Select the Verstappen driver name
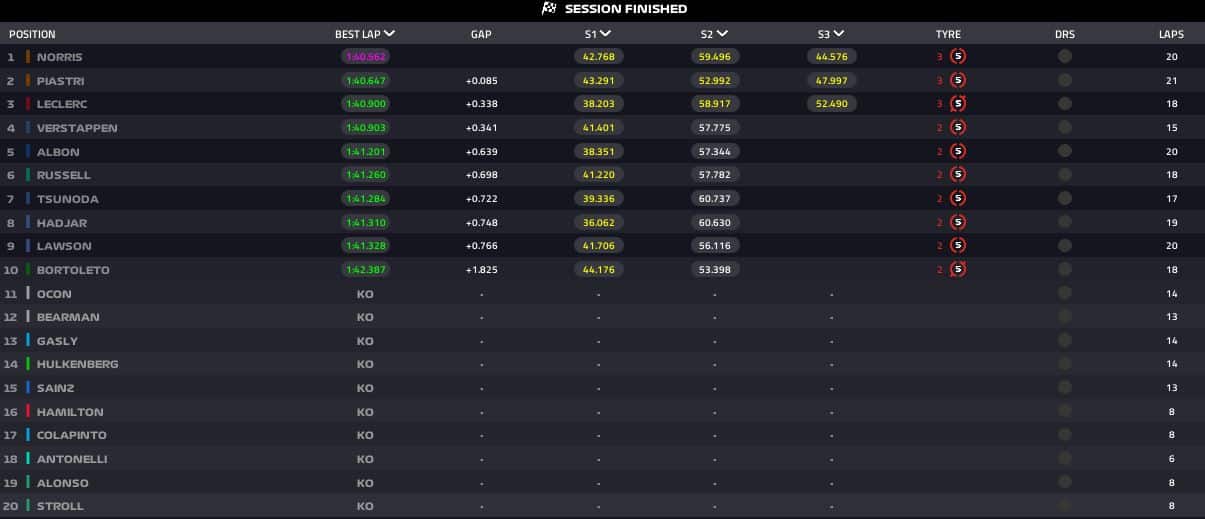The height and width of the screenshot is (519, 1205). [x=77, y=128]
